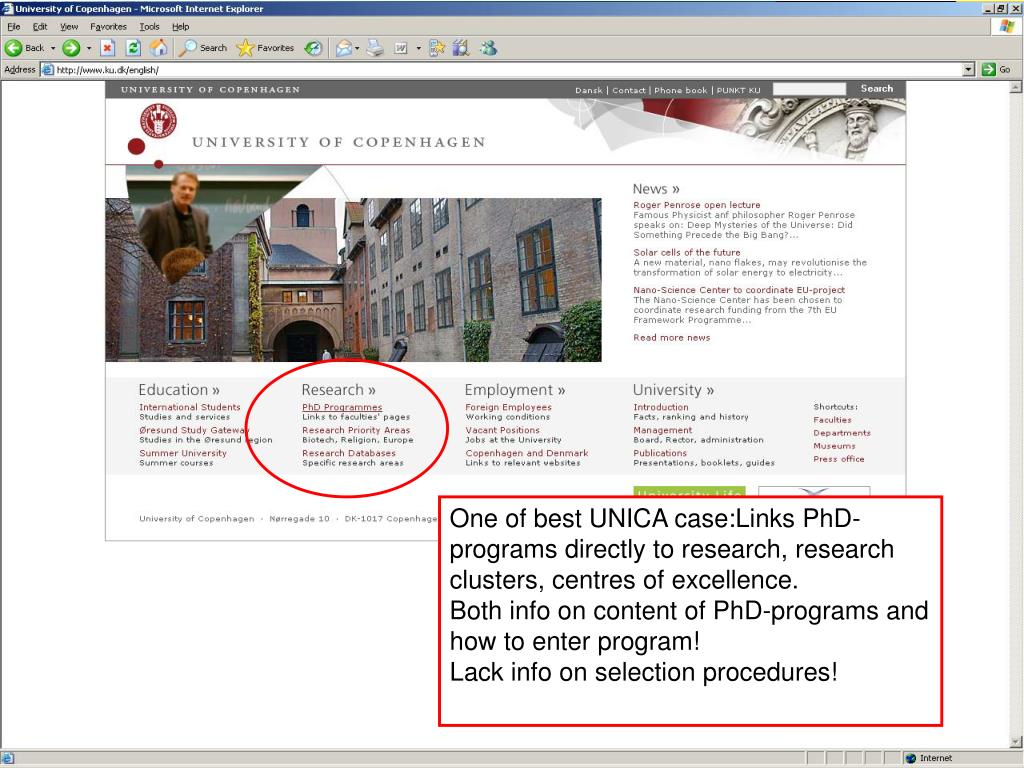
Task: Click the Go arrow button
Action: coord(997,69)
